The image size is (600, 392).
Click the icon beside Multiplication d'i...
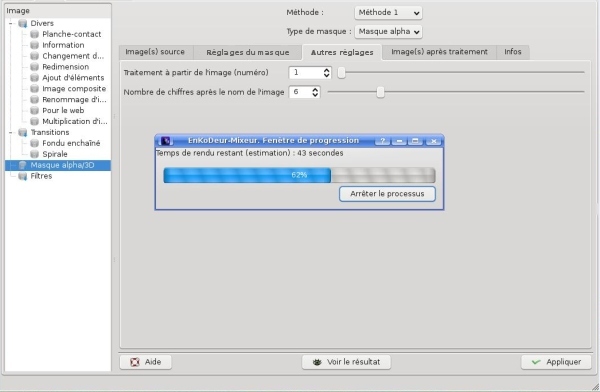click(x=34, y=122)
